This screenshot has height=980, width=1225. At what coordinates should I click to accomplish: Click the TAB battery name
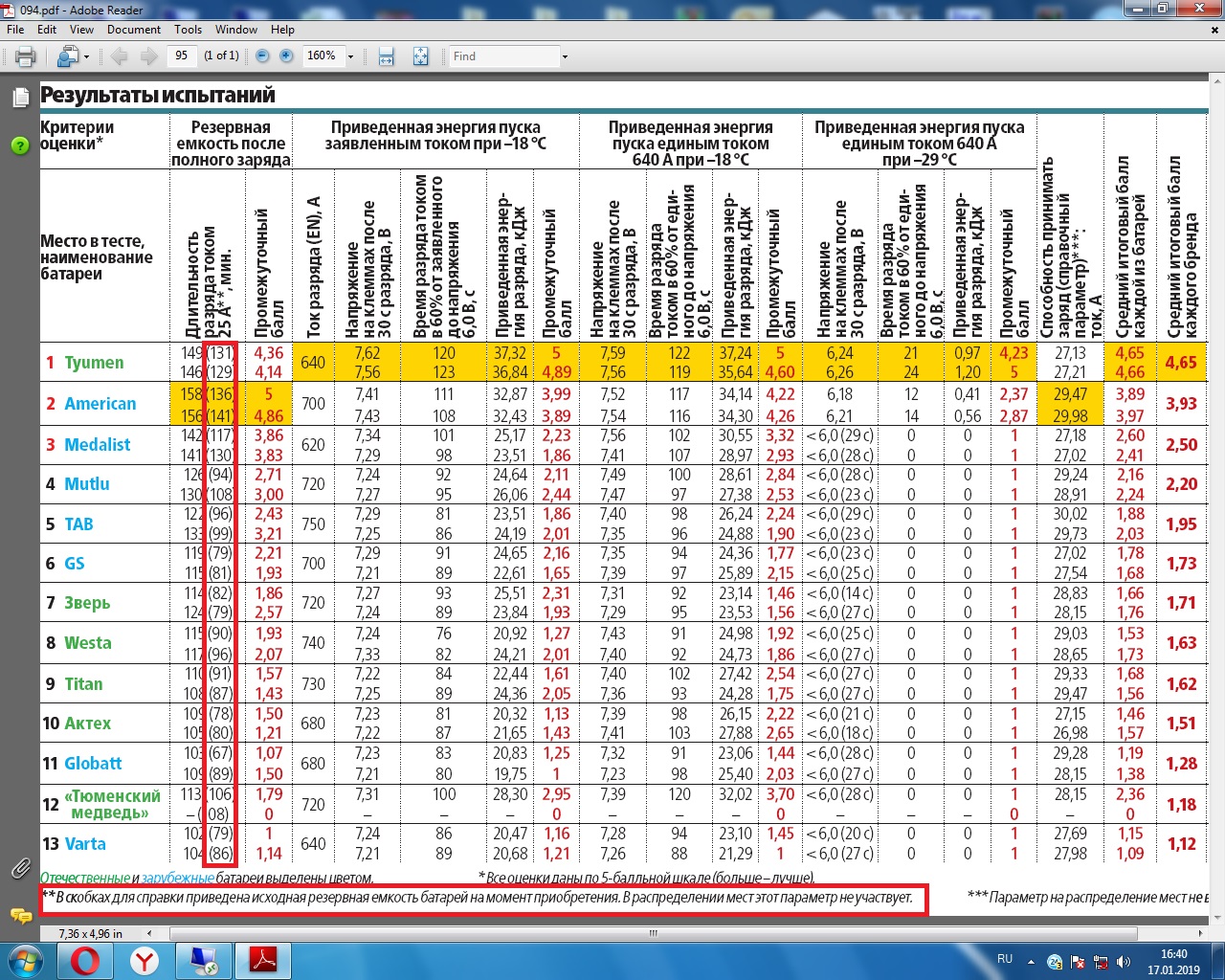78,524
